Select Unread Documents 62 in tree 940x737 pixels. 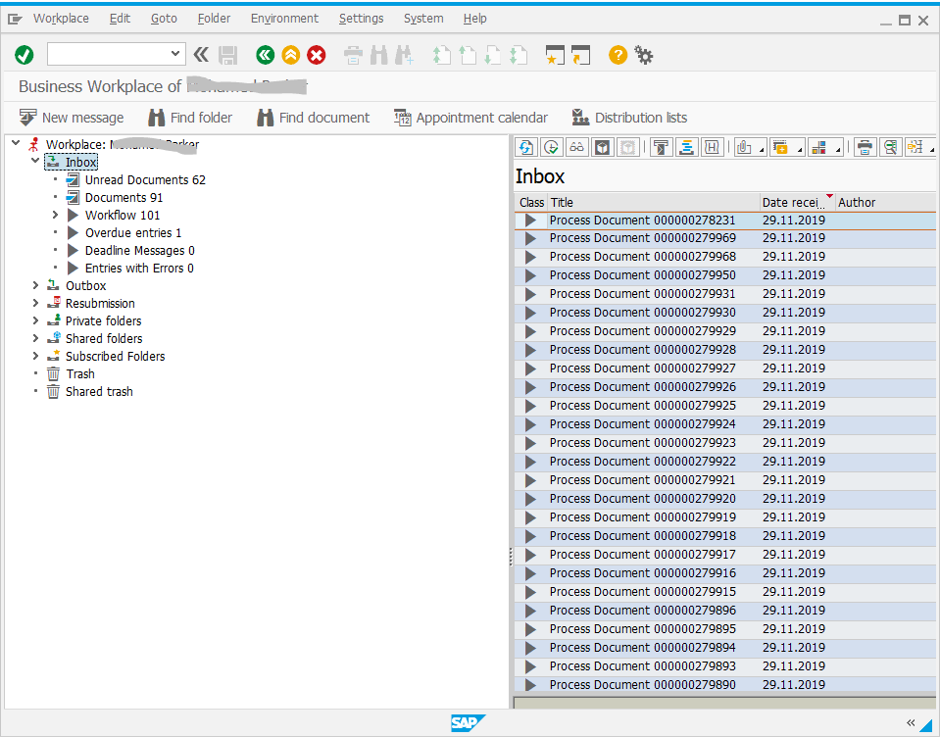pyautogui.click(x=145, y=180)
